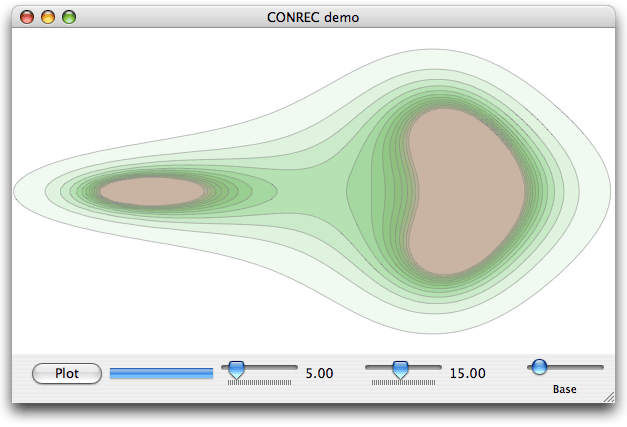Click the right end of the 15.00 slider track
627x427 pixels.
(x=438, y=367)
